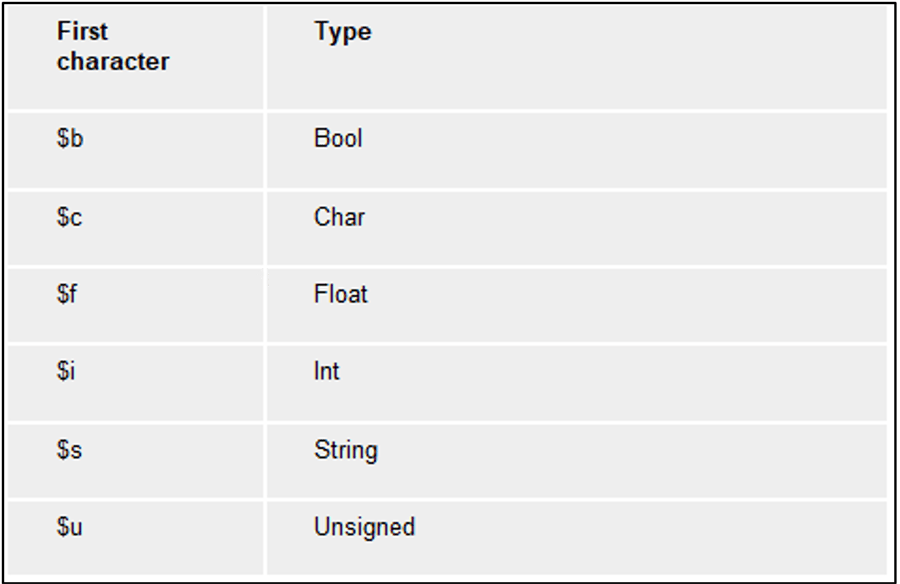This screenshot has height=584, width=900.
Task: Click the word 'First' in header
Action: point(82,31)
